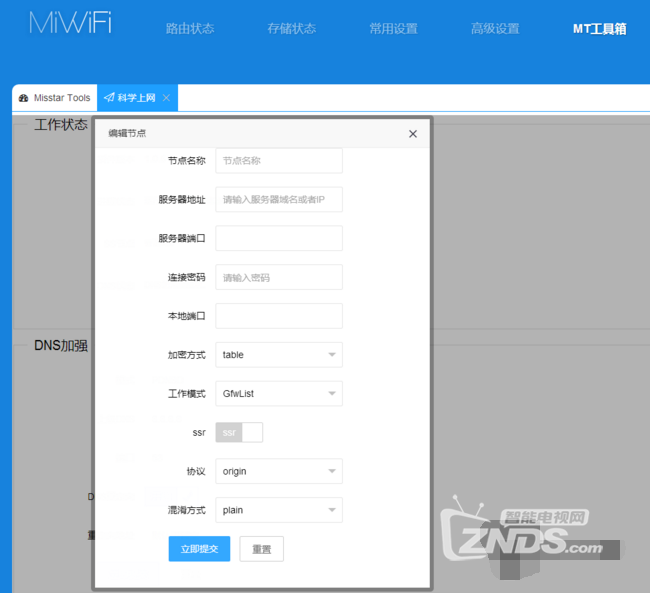Click the 本地端口 field label
Viewport: 651px width, 594px height.
click(187, 316)
